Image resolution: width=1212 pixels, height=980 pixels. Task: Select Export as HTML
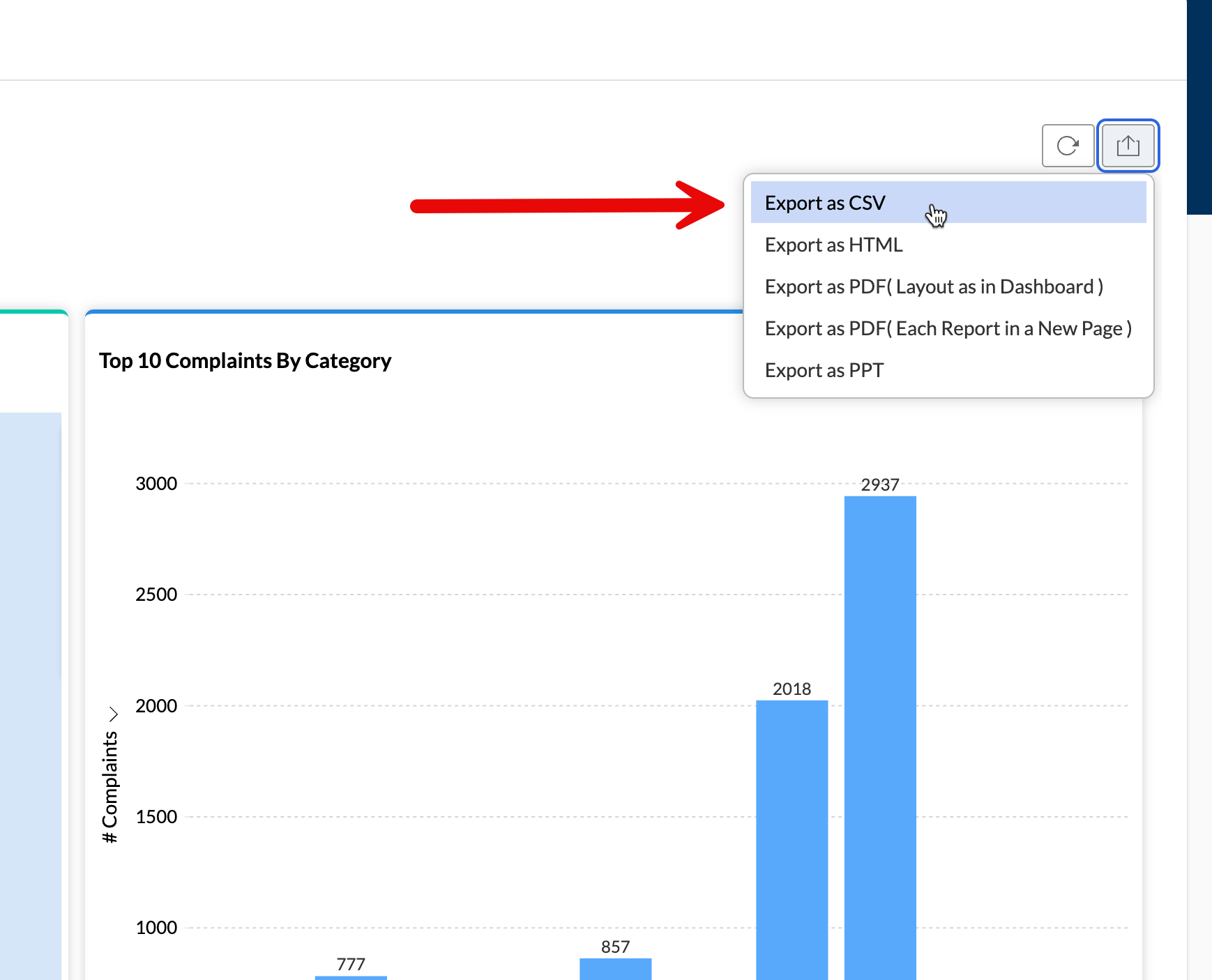[x=834, y=245]
